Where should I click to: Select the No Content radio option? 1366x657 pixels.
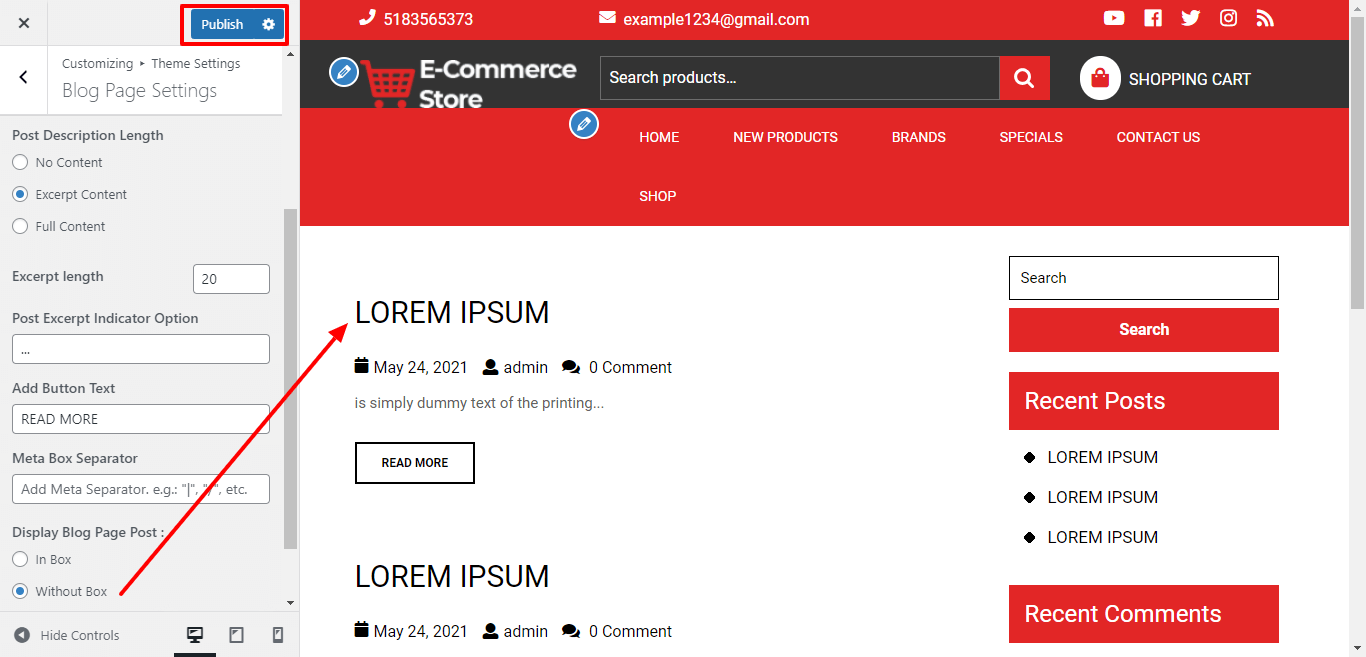coord(20,162)
